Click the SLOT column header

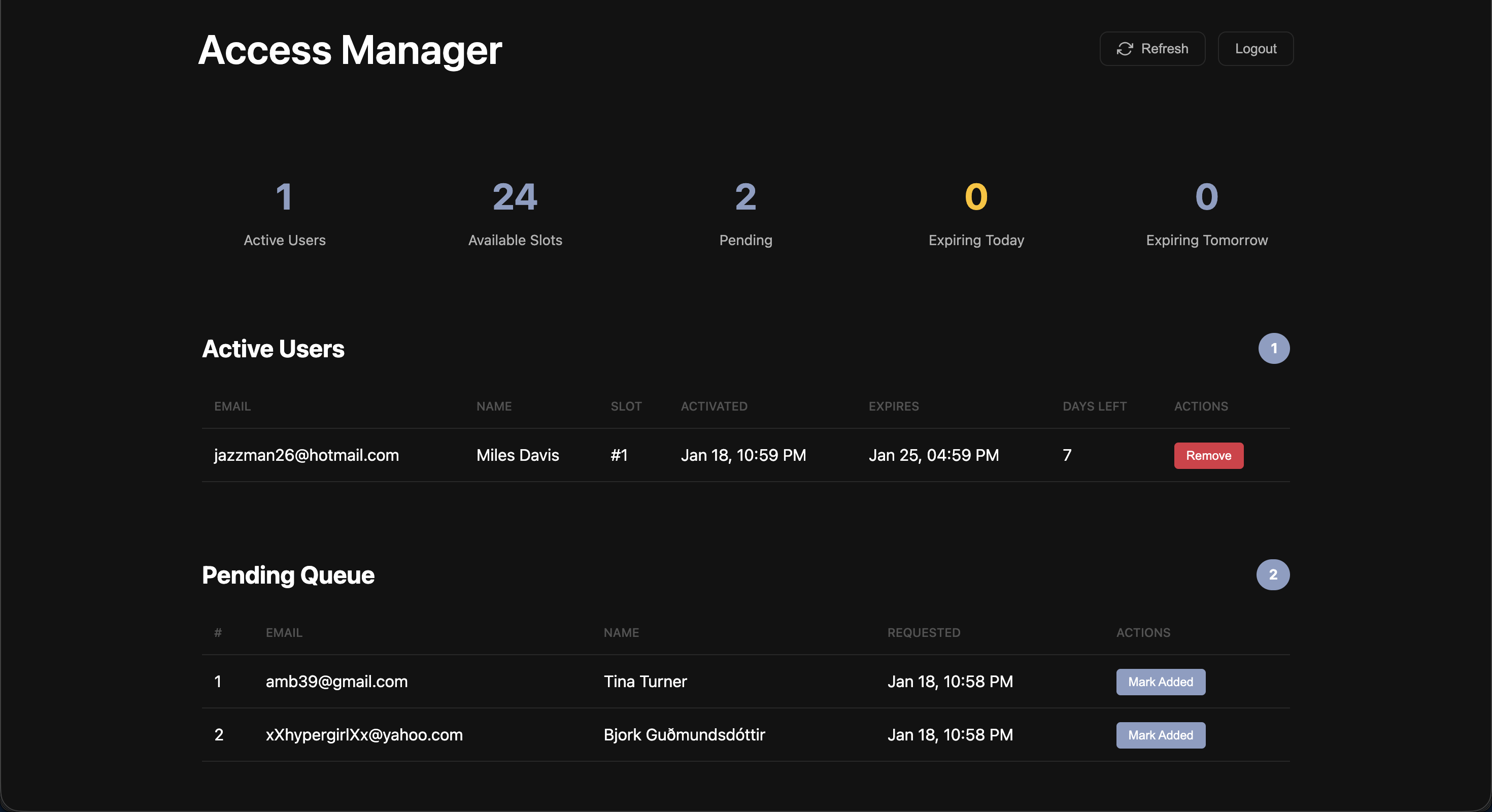coord(626,406)
